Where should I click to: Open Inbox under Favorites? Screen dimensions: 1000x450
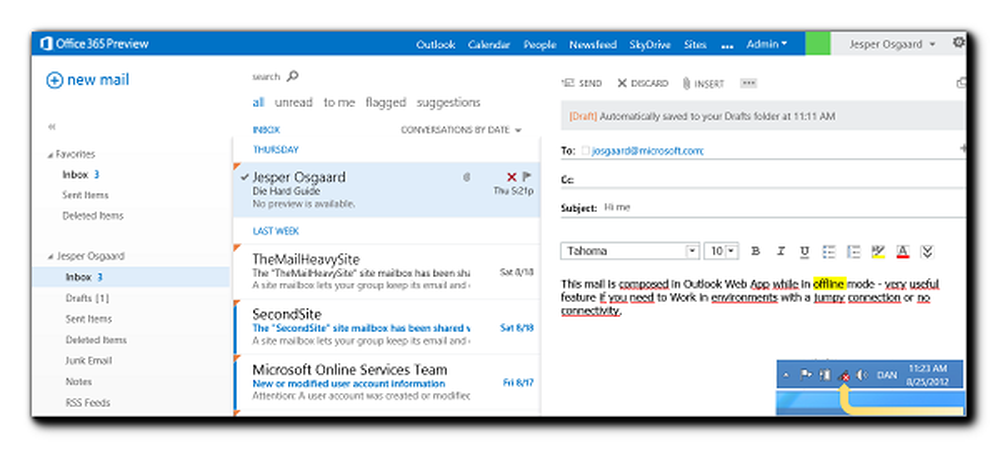point(80,175)
